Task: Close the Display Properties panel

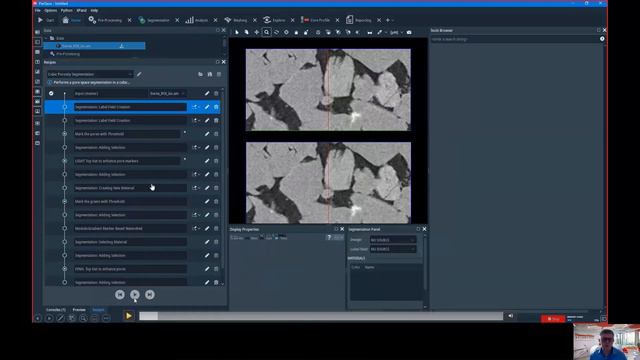Action: (x=342, y=229)
